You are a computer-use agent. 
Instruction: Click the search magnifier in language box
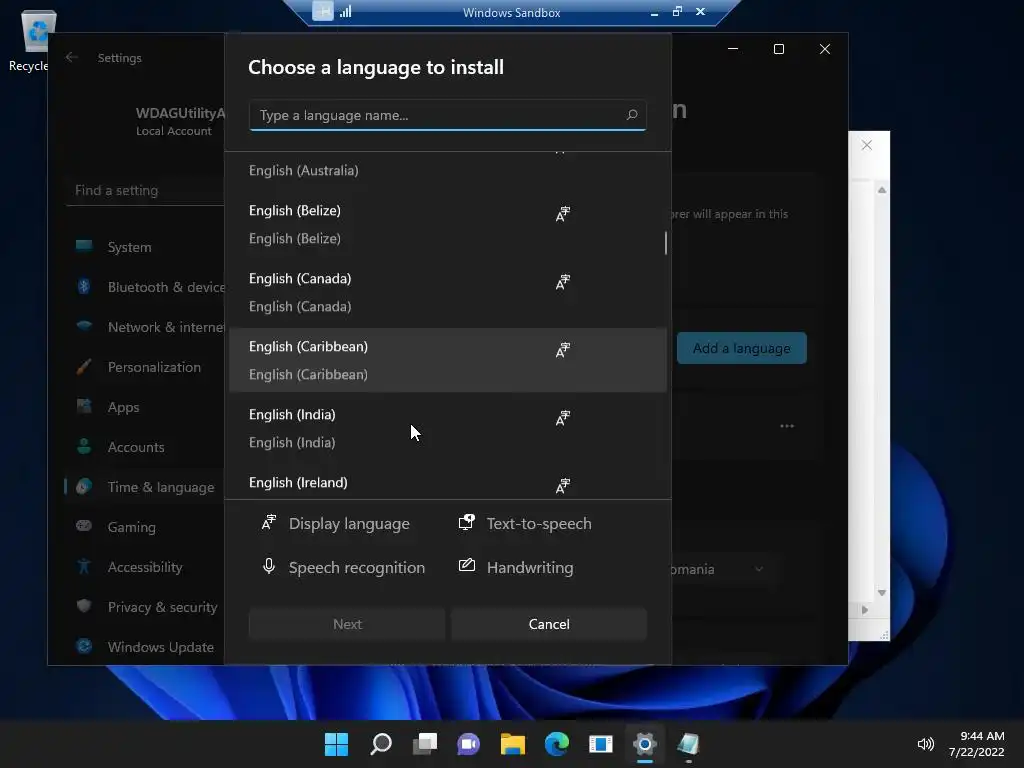tap(632, 115)
